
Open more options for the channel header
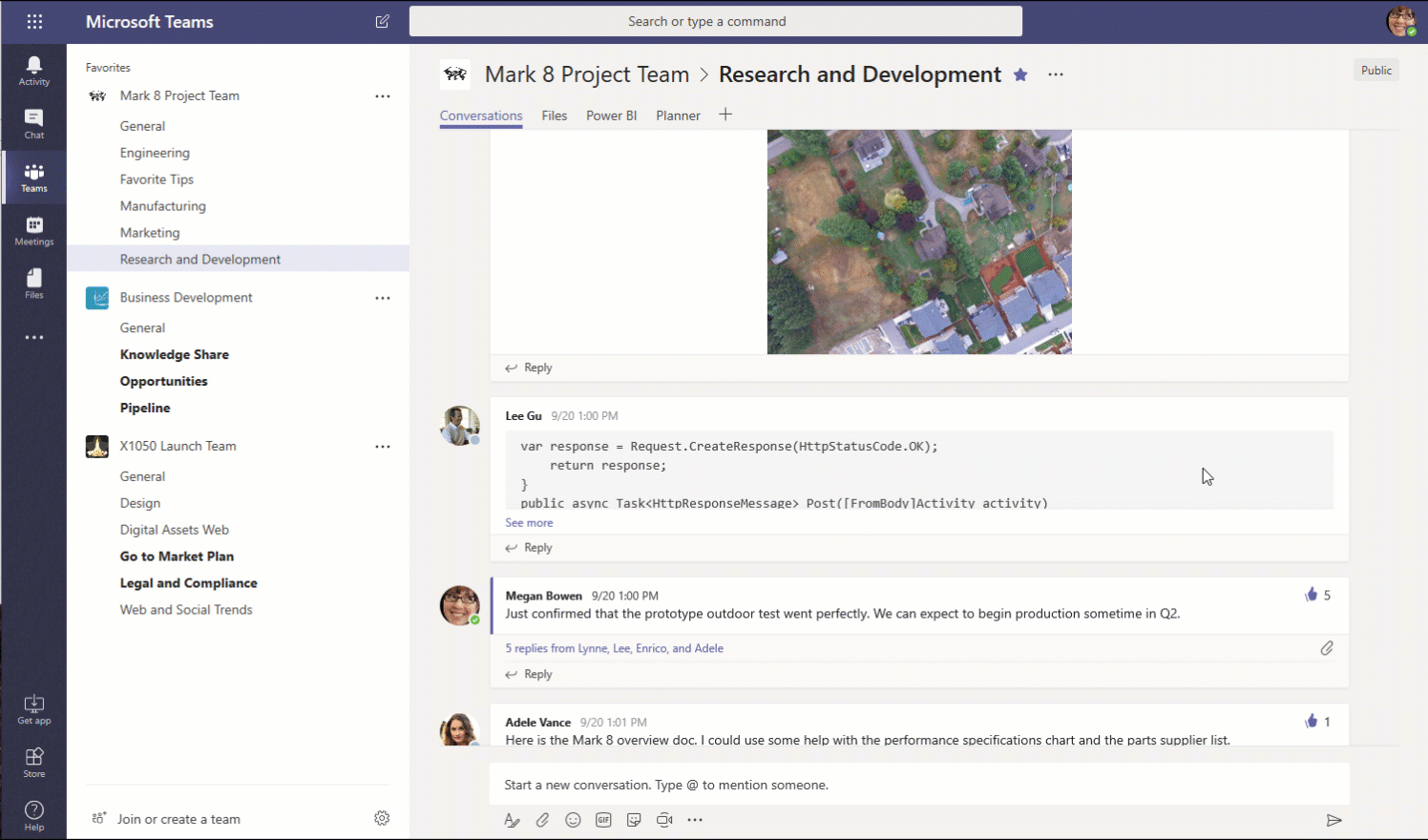(1055, 74)
